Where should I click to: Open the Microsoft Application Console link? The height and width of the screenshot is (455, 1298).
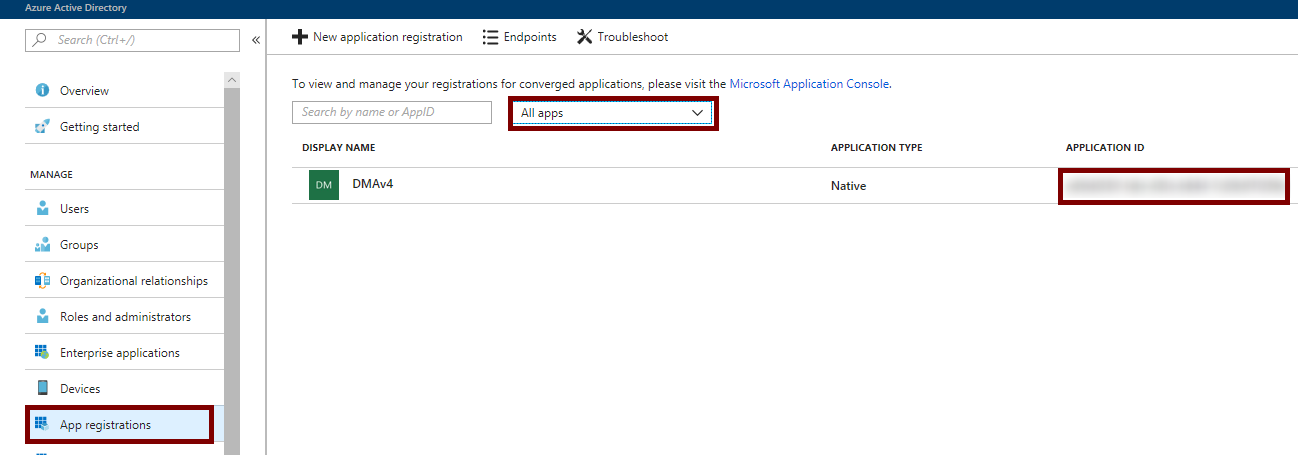coord(809,84)
